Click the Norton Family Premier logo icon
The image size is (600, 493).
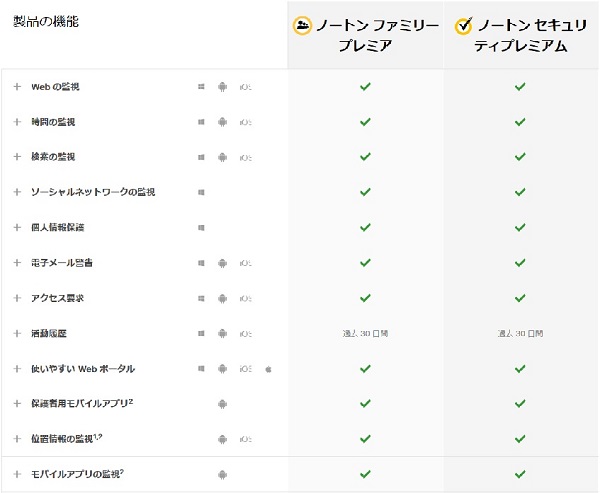(302, 25)
